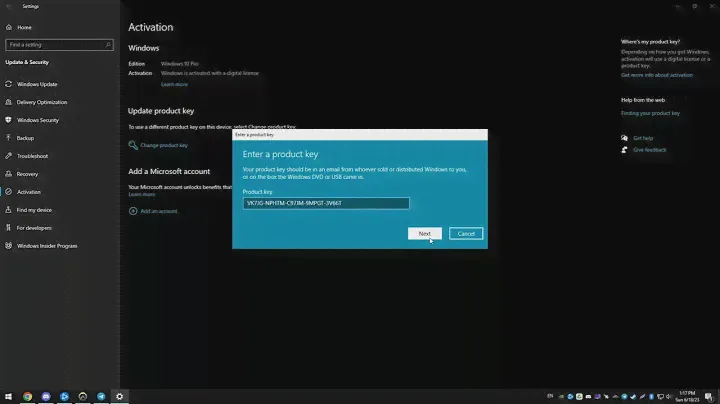The width and height of the screenshot is (720, 404).
Task: Select Troubleshoot in the sidebar
Action: pyautogui.click(x=32, y=156)
